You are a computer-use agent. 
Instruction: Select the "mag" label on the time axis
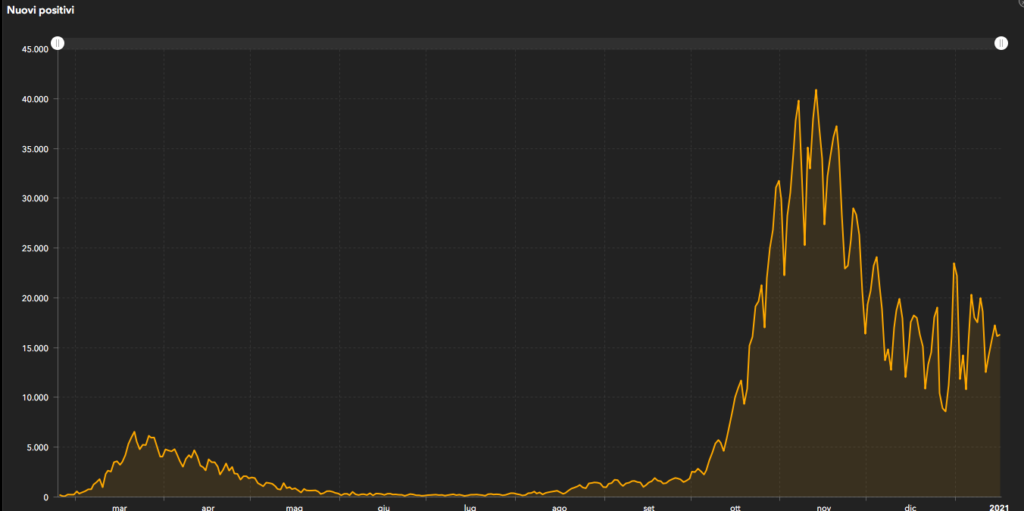294,507
